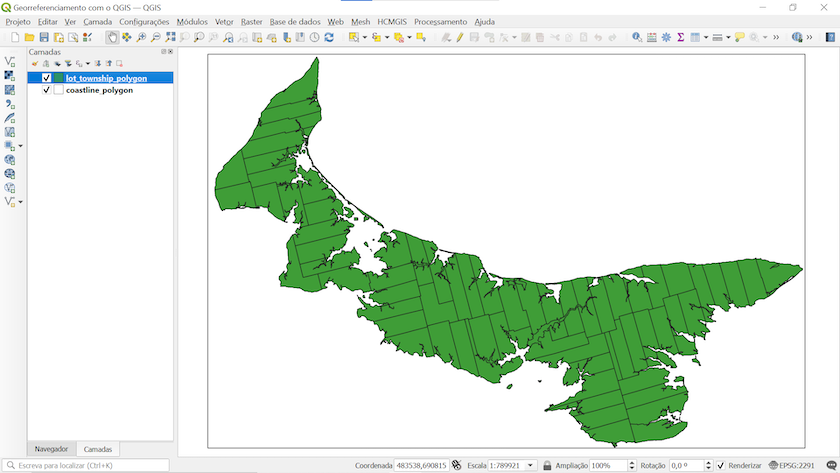Select the Pan Map hand tool
840x473 pixels.
(x=112, y=37)
